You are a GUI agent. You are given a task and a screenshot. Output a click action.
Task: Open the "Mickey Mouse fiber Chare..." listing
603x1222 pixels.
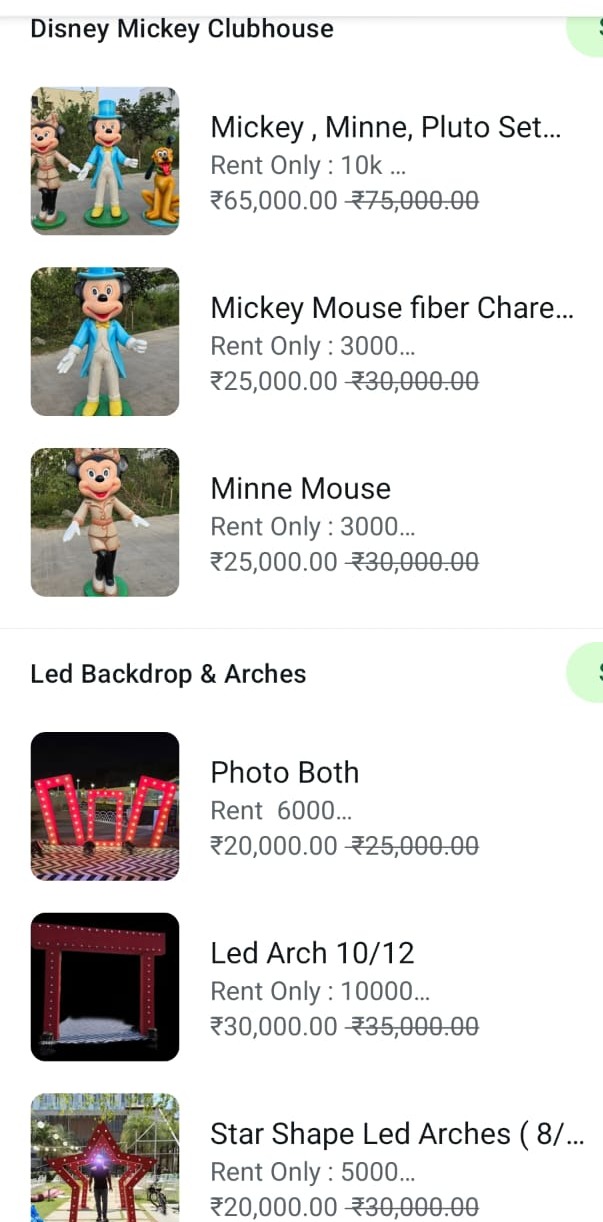click(x=391, y=308)
